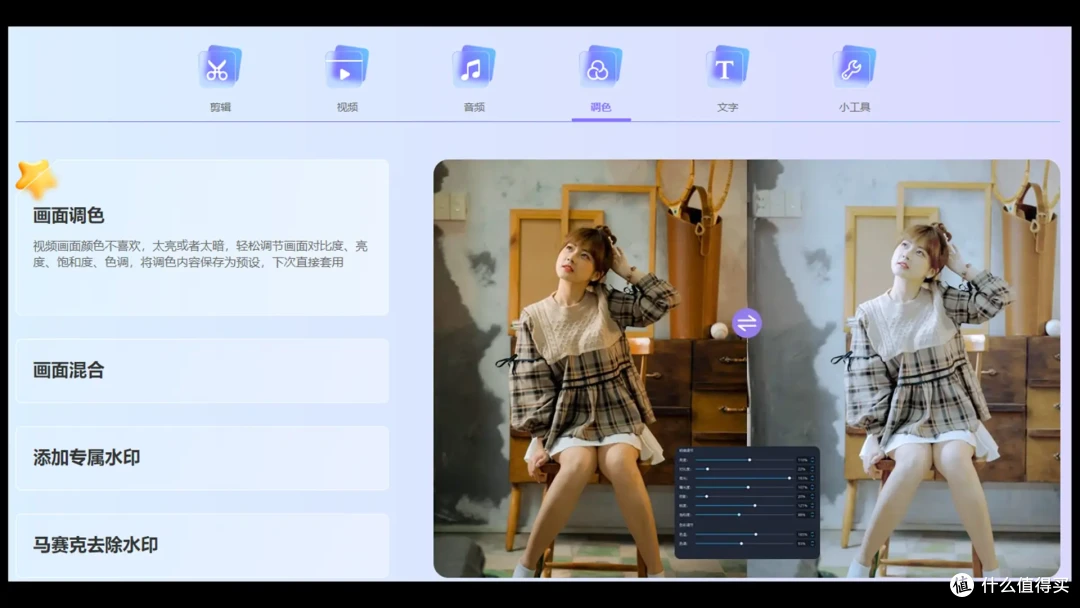Click the yellow star on 画面调色 card
The width and height of the screenshot is (1080, 608).
[36, 179]
